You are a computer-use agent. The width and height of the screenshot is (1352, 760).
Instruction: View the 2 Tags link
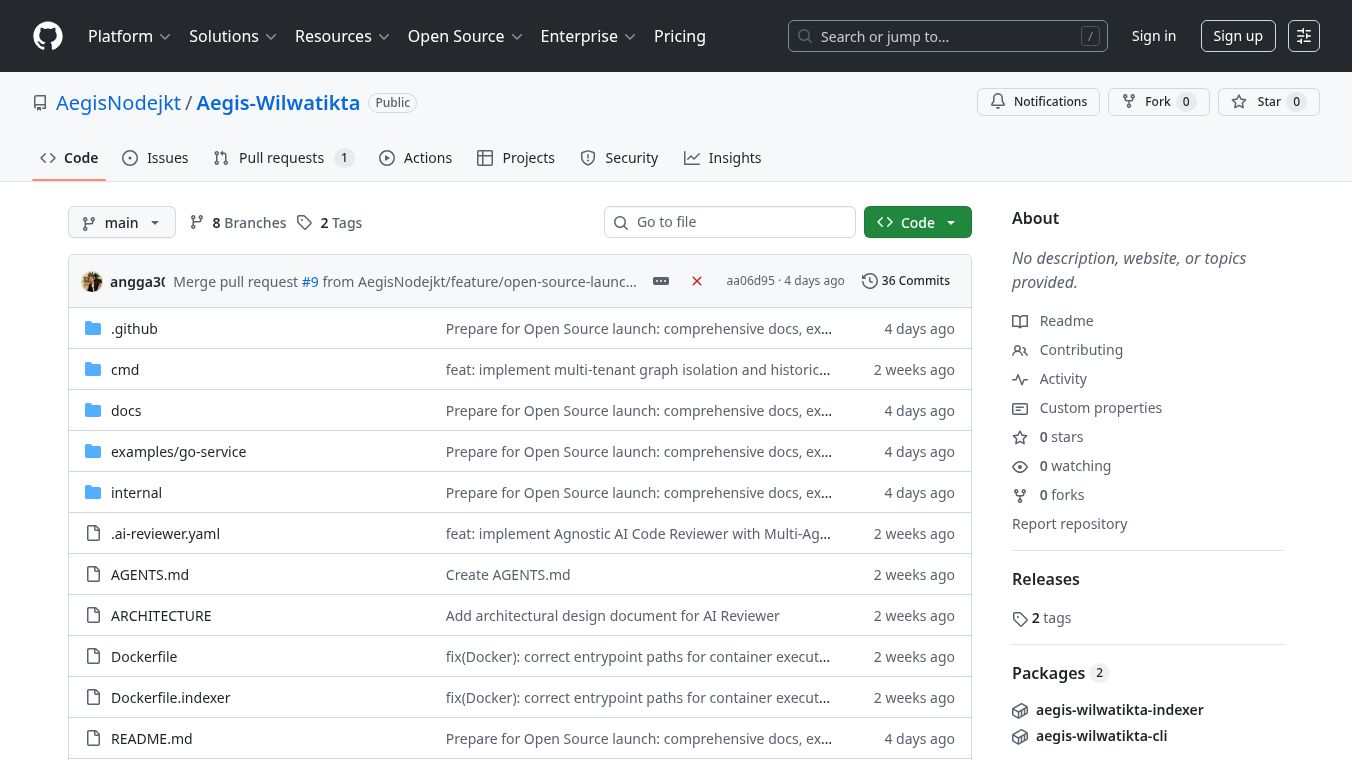pyautogui.click(x=330, y=223)
